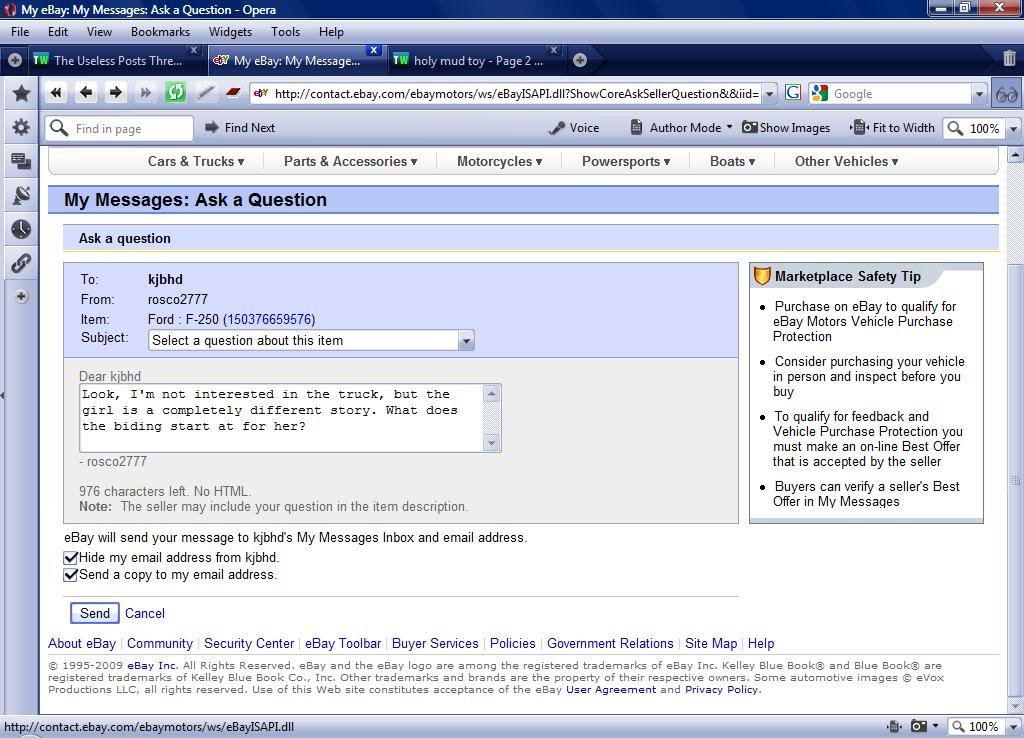
Task: Open the Bookmarks star panel in sidebar
Action: 21,93
